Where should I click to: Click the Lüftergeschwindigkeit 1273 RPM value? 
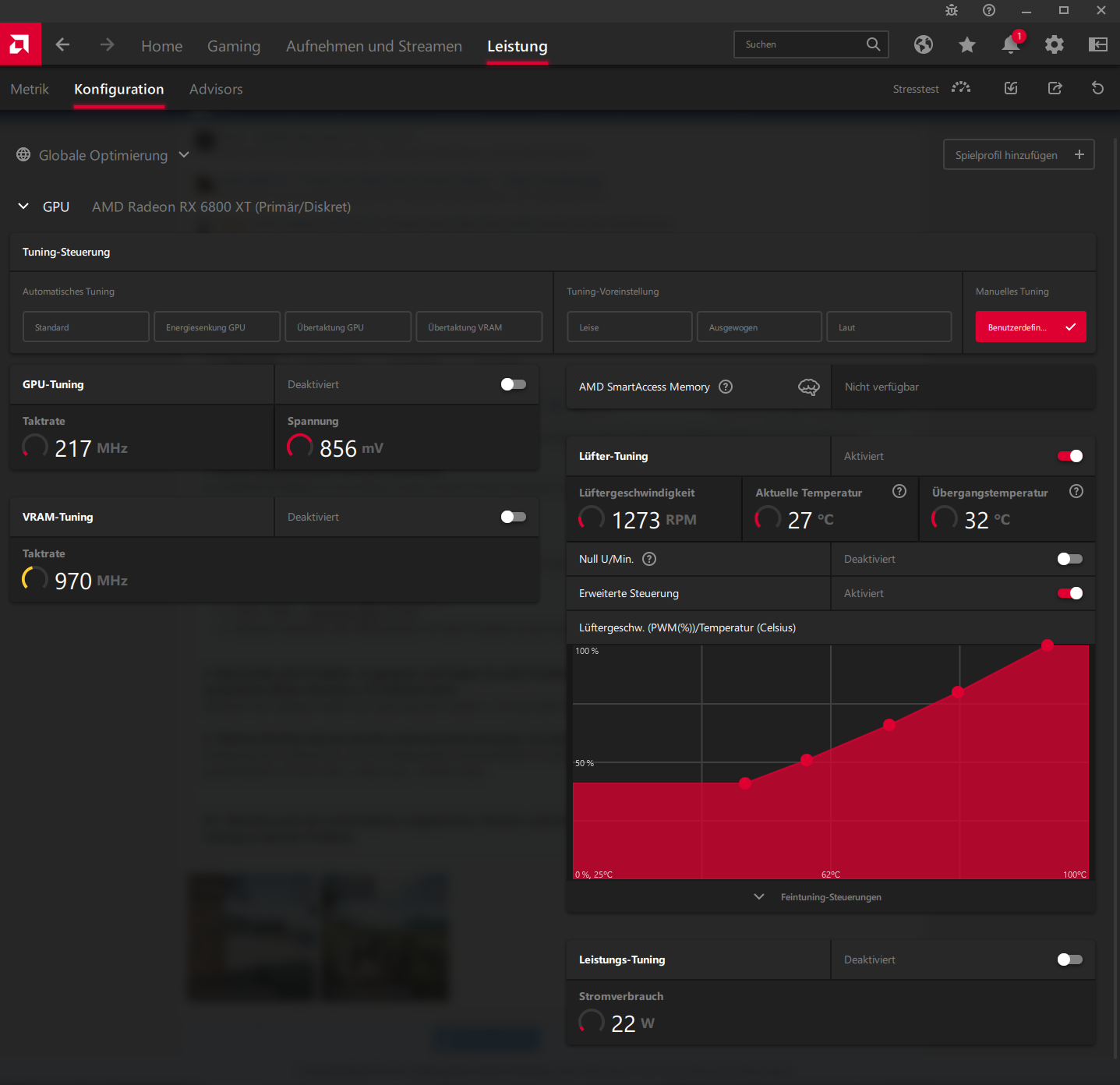click(x=654, y=520)
